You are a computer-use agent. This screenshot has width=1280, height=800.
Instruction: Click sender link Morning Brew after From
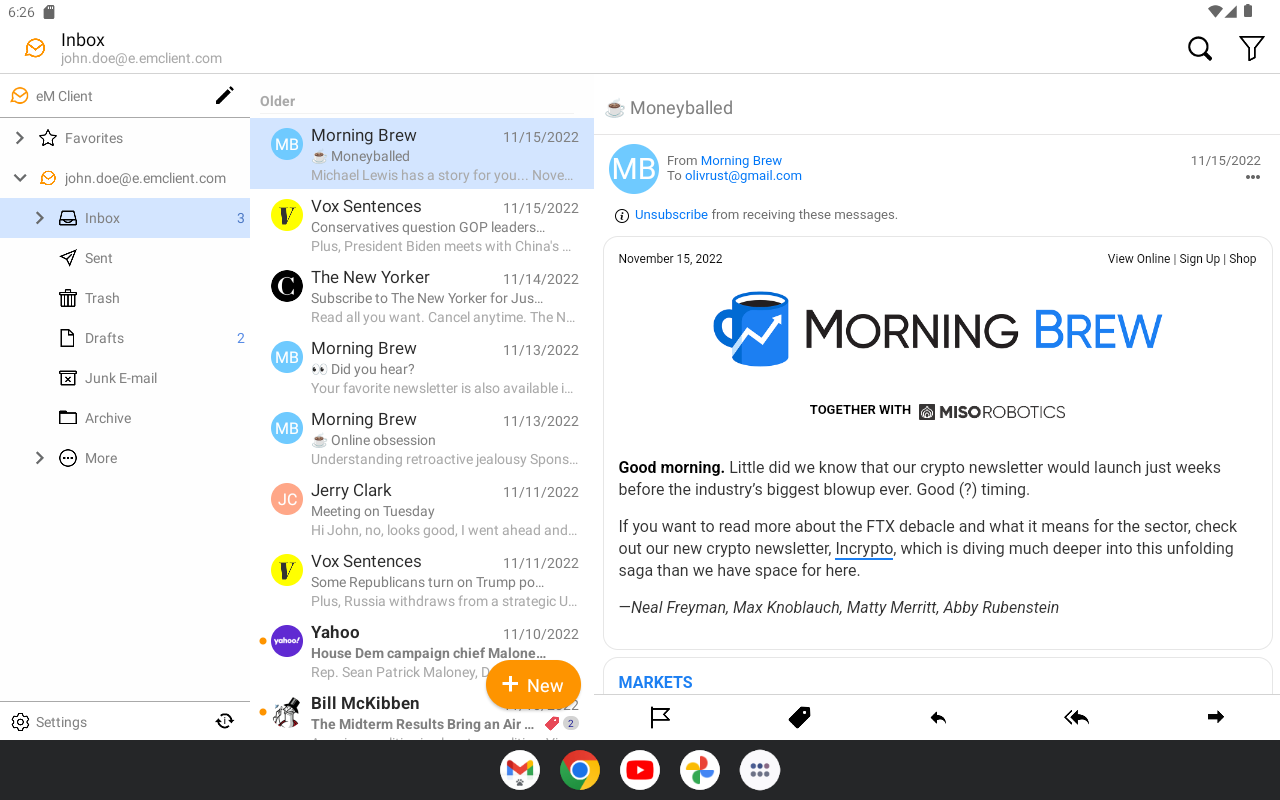click(x=741, y=160)
